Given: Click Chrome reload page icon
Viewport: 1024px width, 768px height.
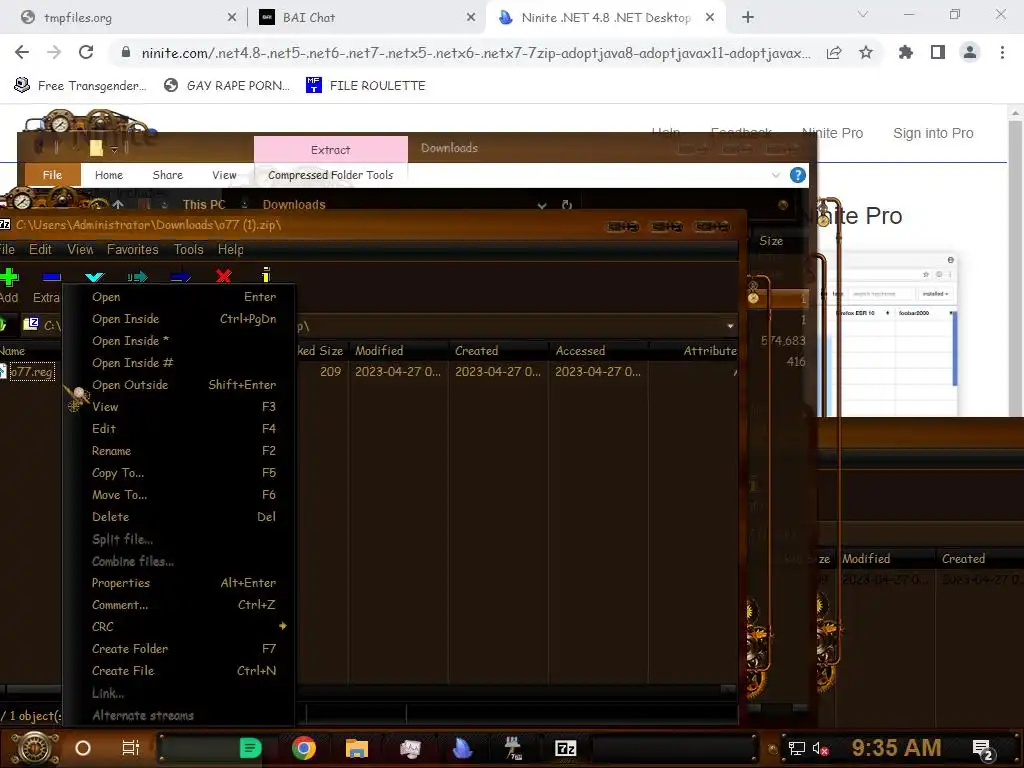Looking at the screenshot, I should click(x=86, y=52).
